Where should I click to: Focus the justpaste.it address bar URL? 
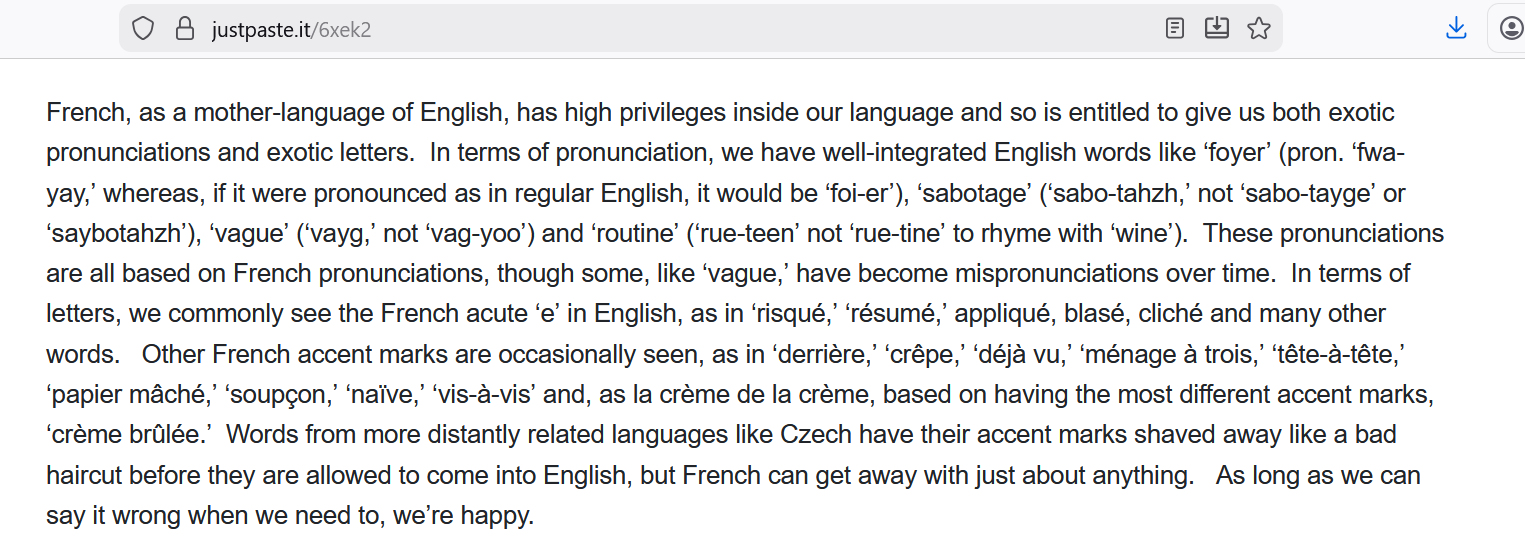tap(292, 29)
